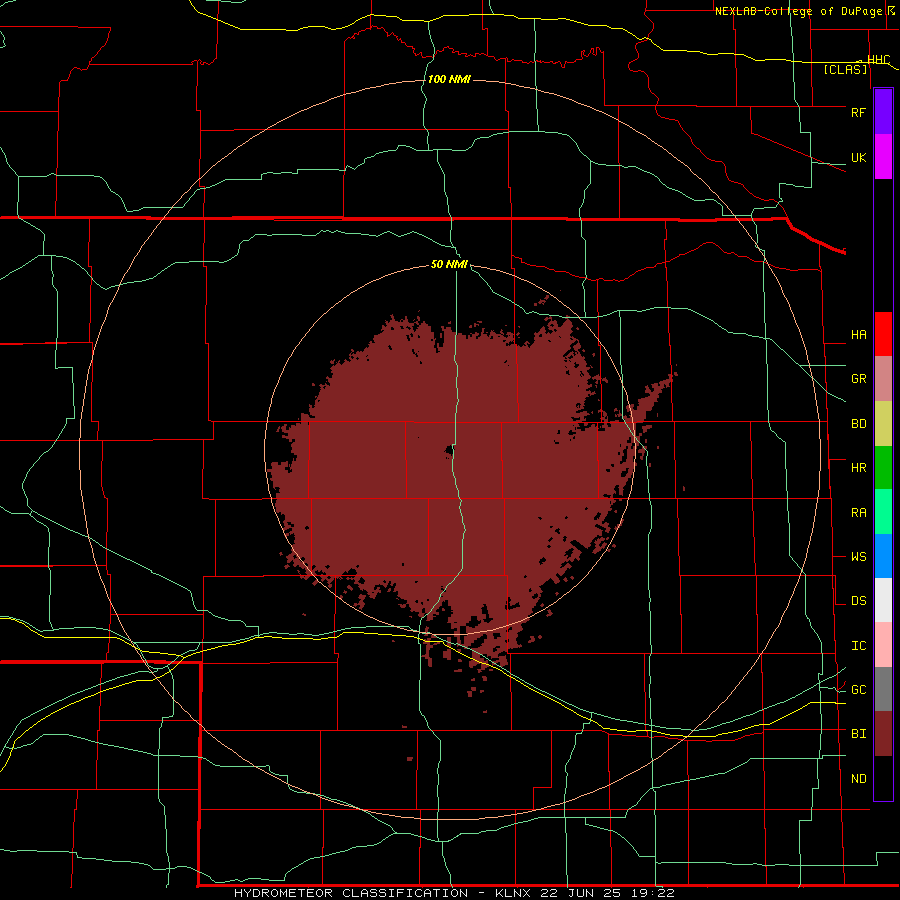Click the HR legend label

pyautogui.click(x=858, y=468)
